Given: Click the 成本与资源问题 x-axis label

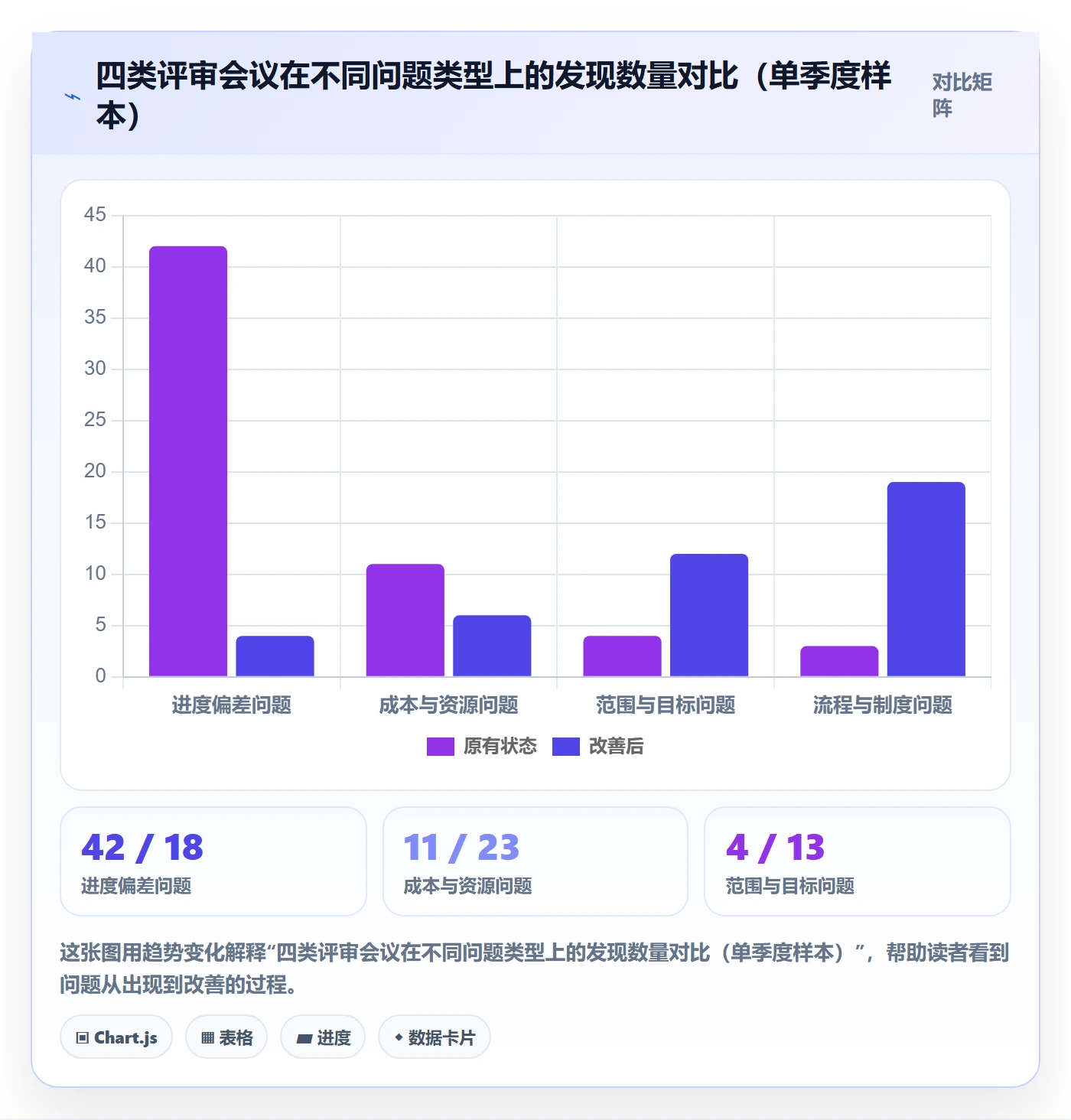Looking at the screenshot, I should tap(449, 705).
